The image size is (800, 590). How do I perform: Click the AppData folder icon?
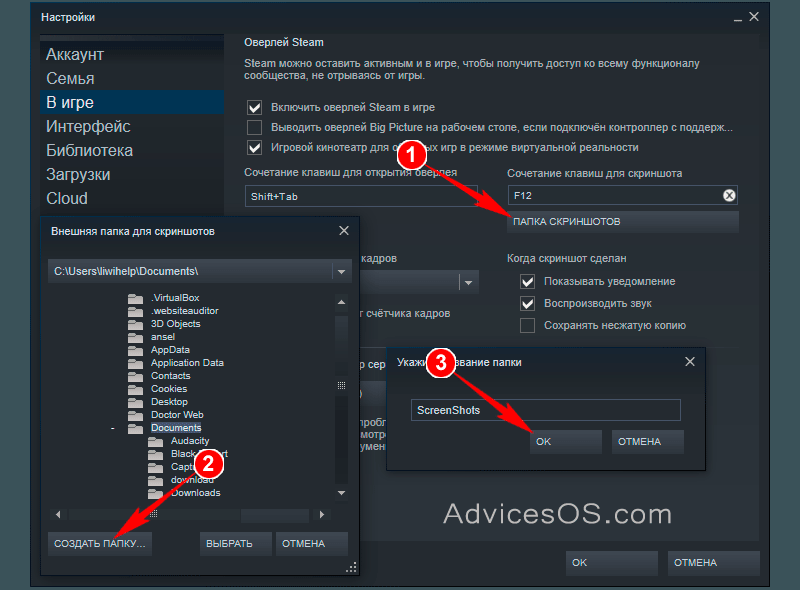tap(135, 350)
